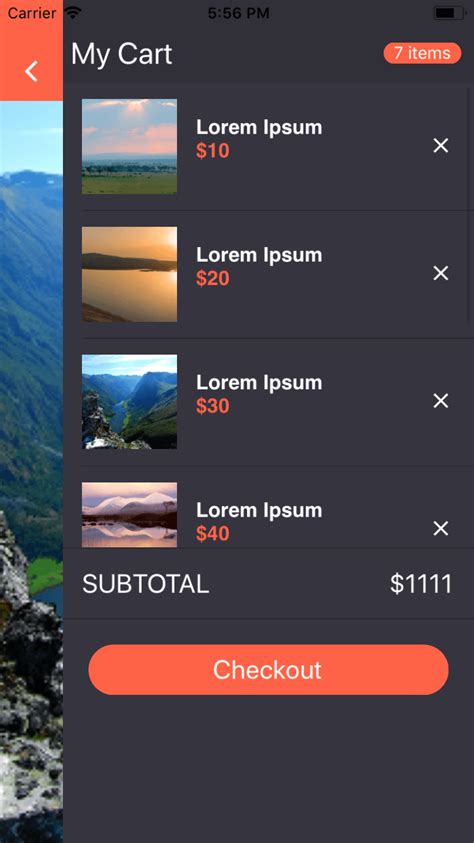Screen dimensions: 474x843
Task: Remove the $40 Lorem Ipsum item
Action: pos(441,528)
